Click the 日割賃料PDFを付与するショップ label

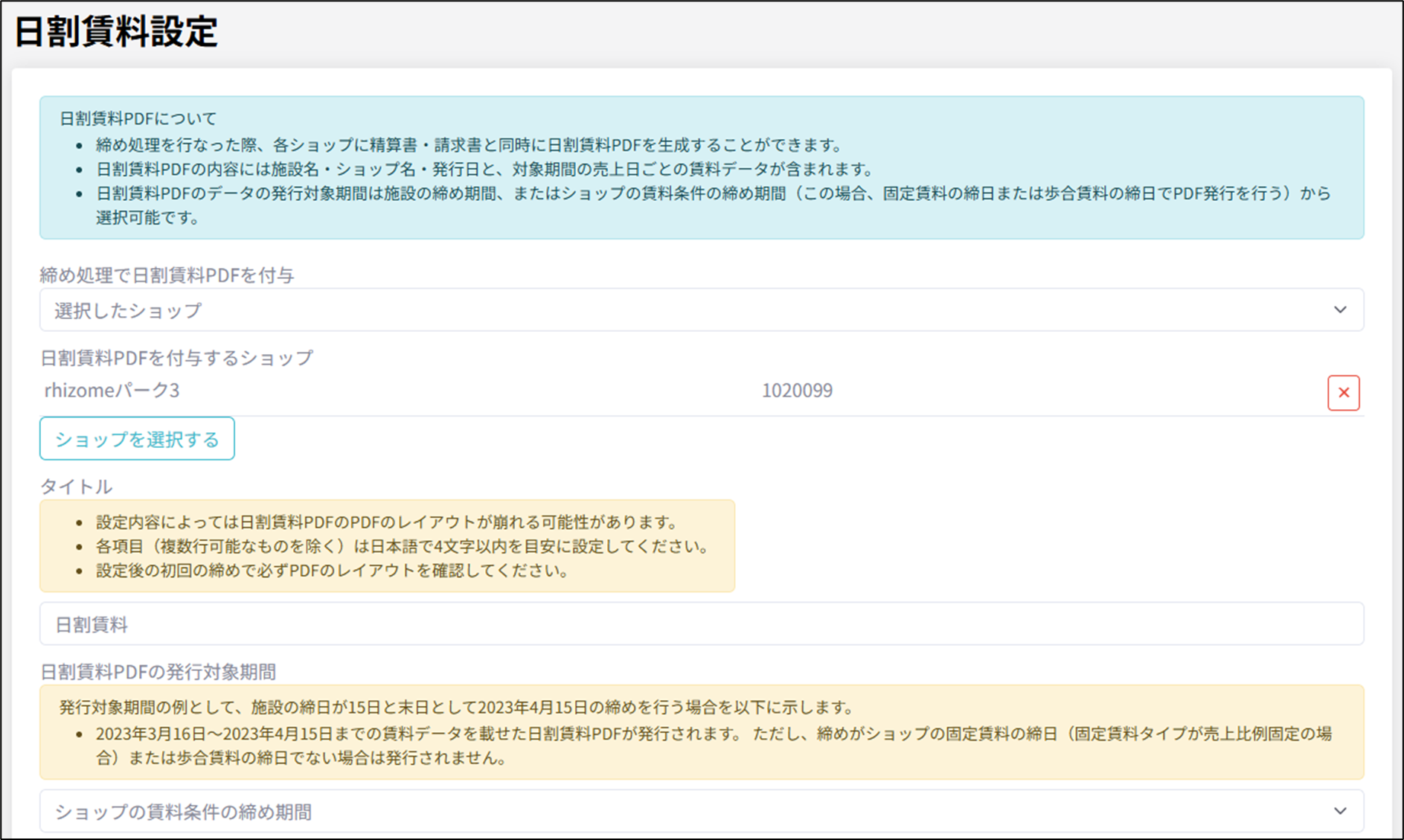[176, 358]
